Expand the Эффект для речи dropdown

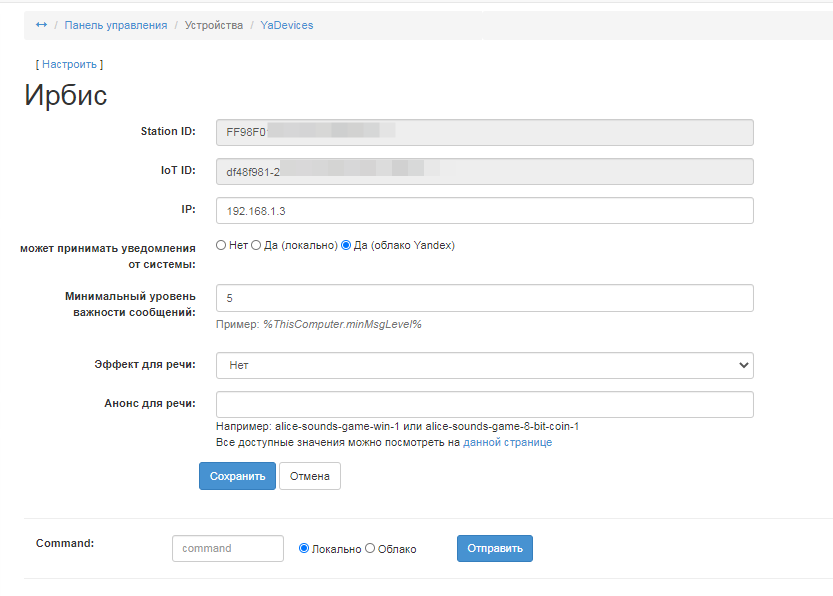tap(484, 365)
